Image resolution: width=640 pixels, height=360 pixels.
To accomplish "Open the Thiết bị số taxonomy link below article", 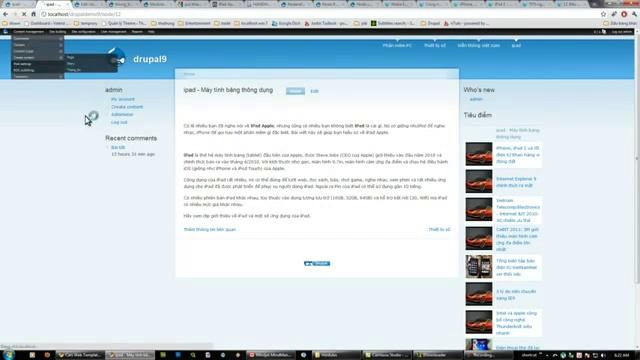I will [439, 229].
